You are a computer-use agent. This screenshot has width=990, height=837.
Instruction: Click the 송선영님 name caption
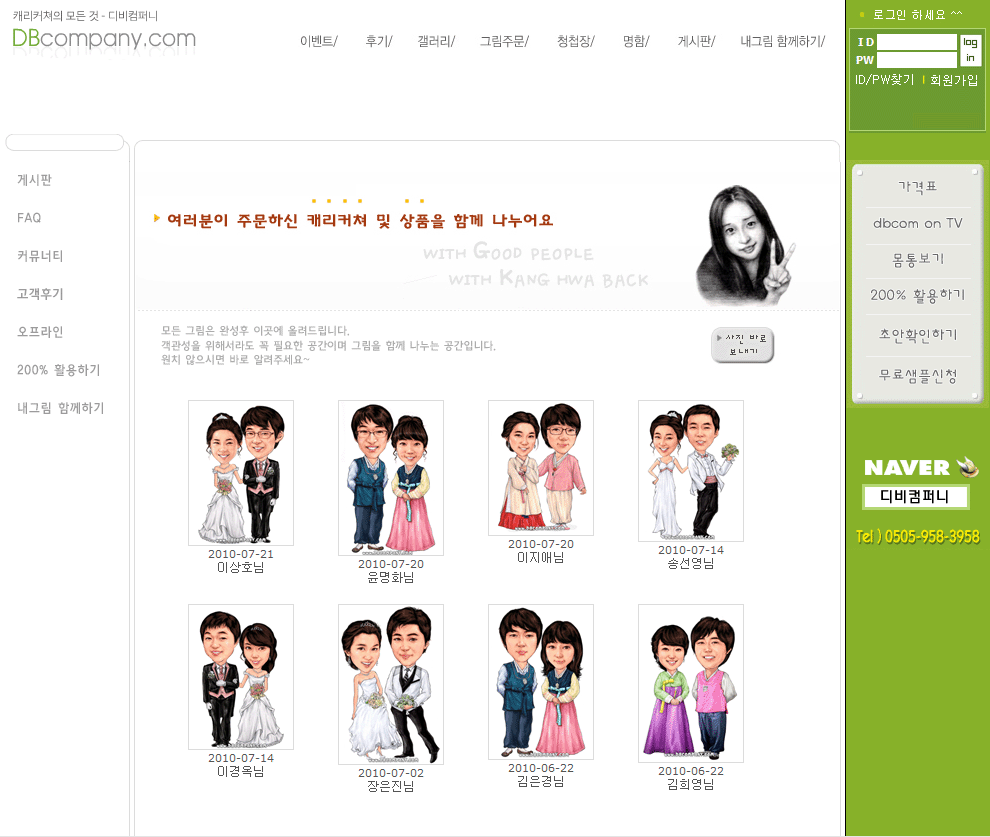coord(691,564)
